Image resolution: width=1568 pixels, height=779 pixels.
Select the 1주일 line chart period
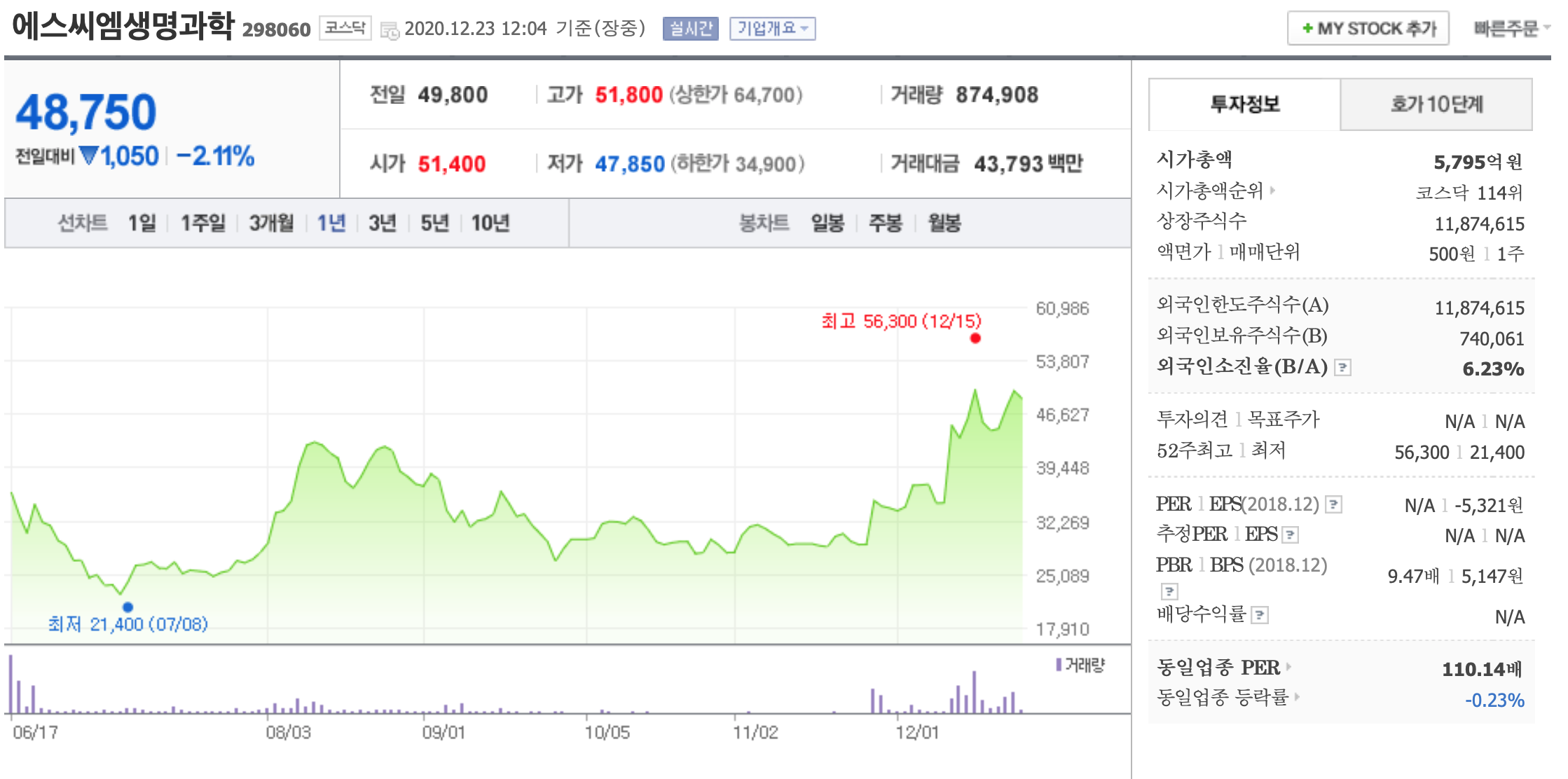coord(203,223)
